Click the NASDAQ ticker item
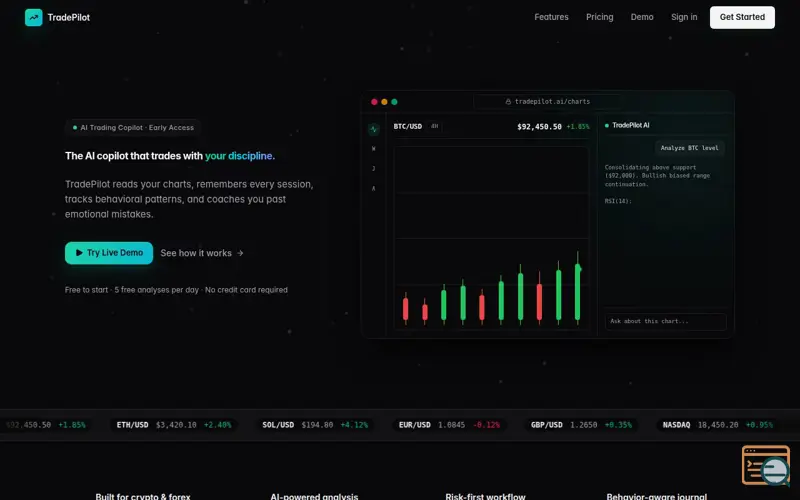This screenshot has width=800, height=500. coord(717,425)
